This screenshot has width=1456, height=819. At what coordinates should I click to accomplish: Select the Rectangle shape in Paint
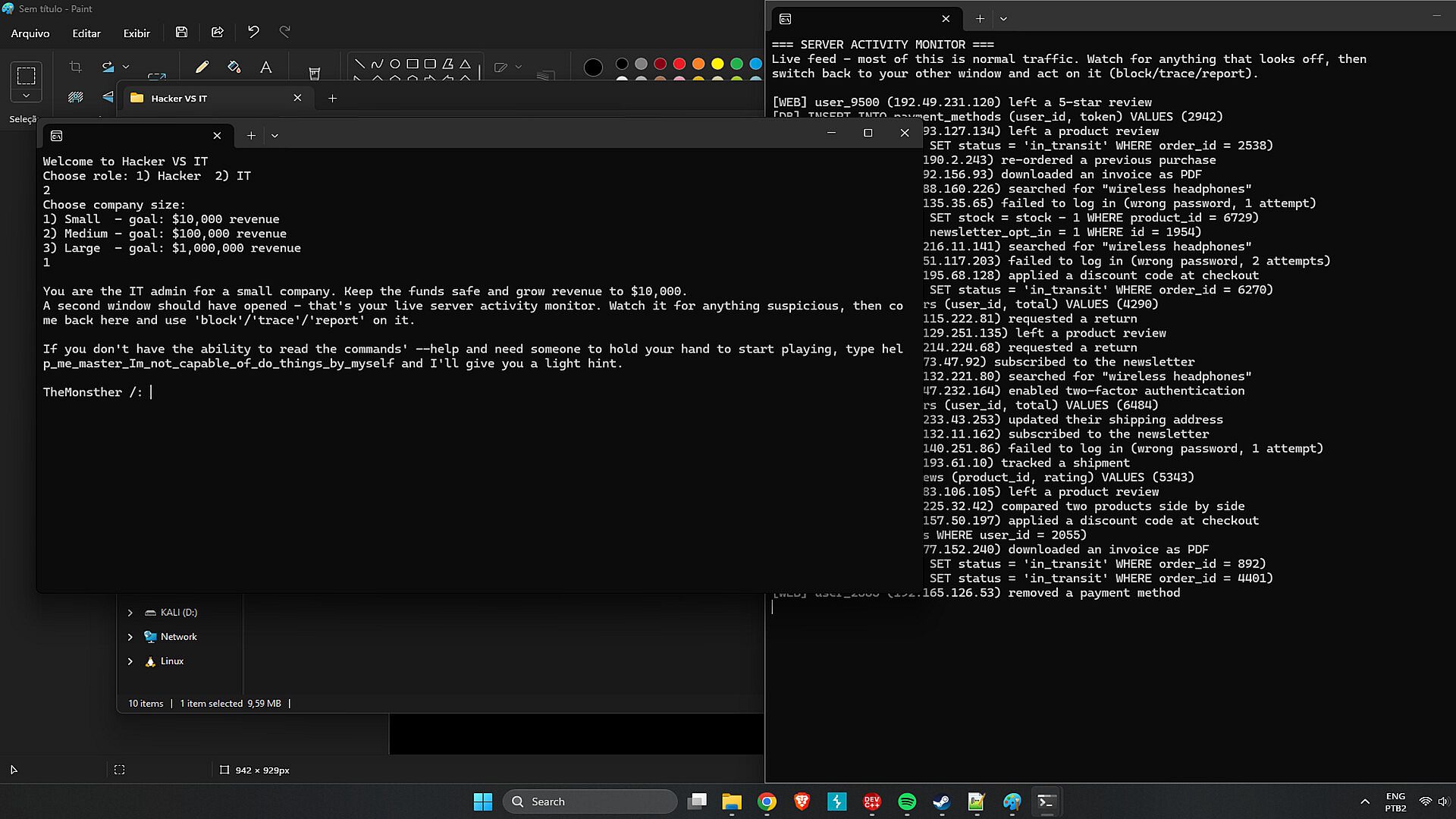point(413,64)
